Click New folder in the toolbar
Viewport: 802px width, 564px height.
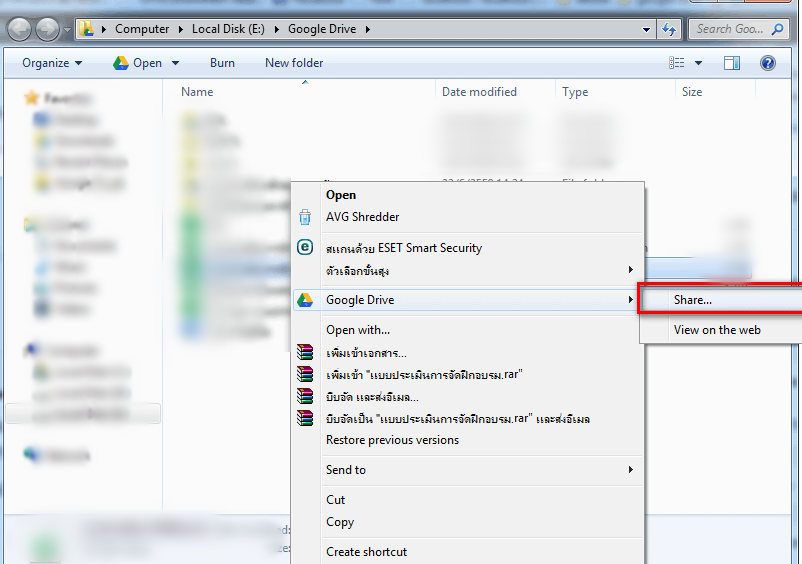[294, 63]
